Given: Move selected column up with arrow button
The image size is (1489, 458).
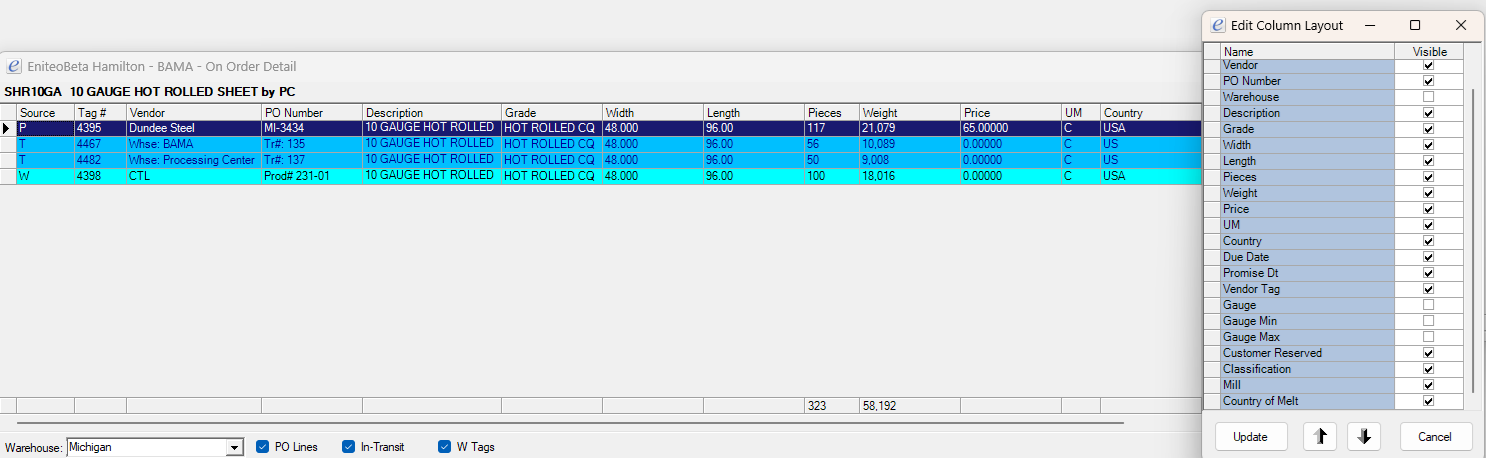Looking at the screenshot, I should [x=1320, y=436].
